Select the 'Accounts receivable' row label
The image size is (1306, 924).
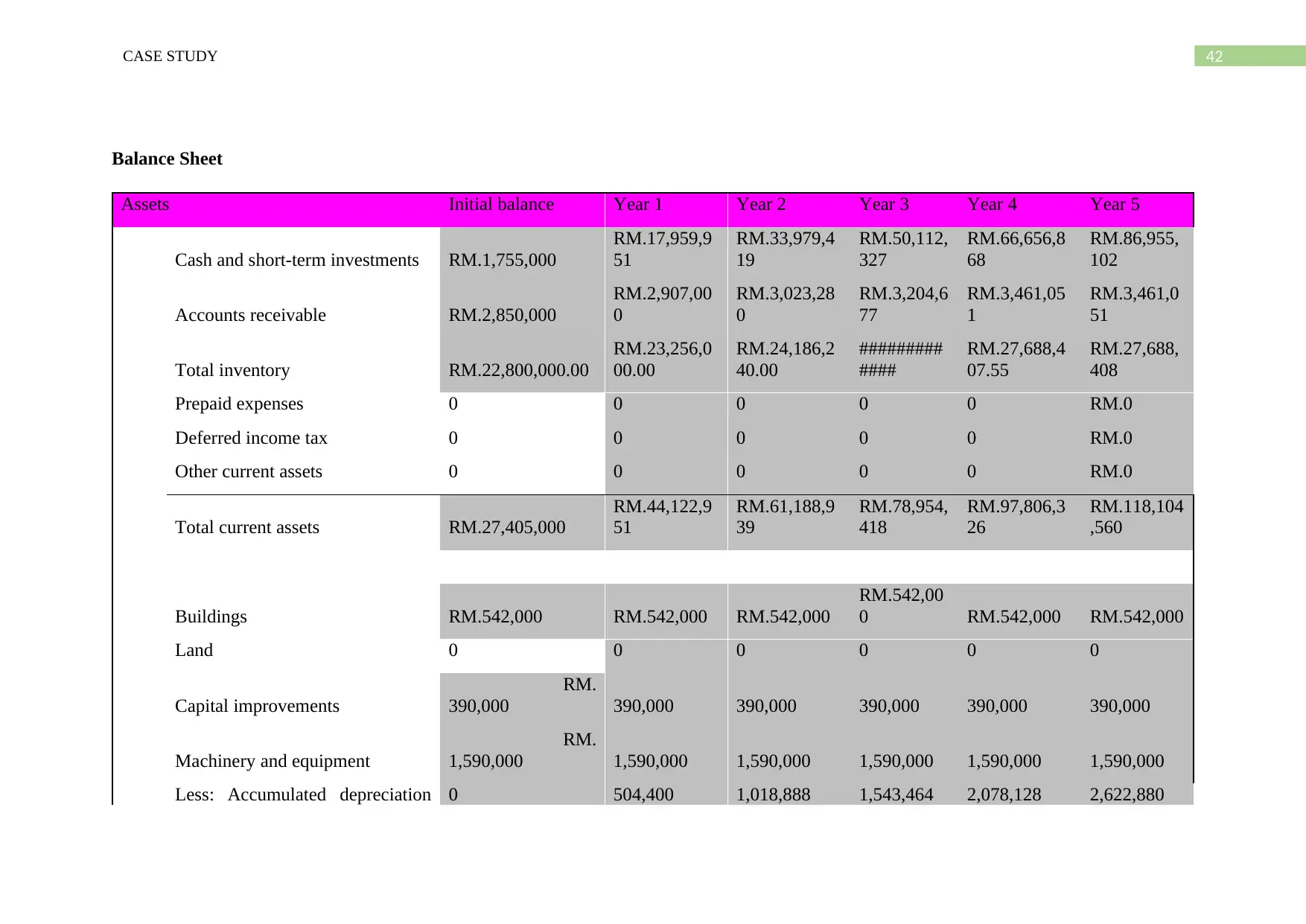pos(250,315)
